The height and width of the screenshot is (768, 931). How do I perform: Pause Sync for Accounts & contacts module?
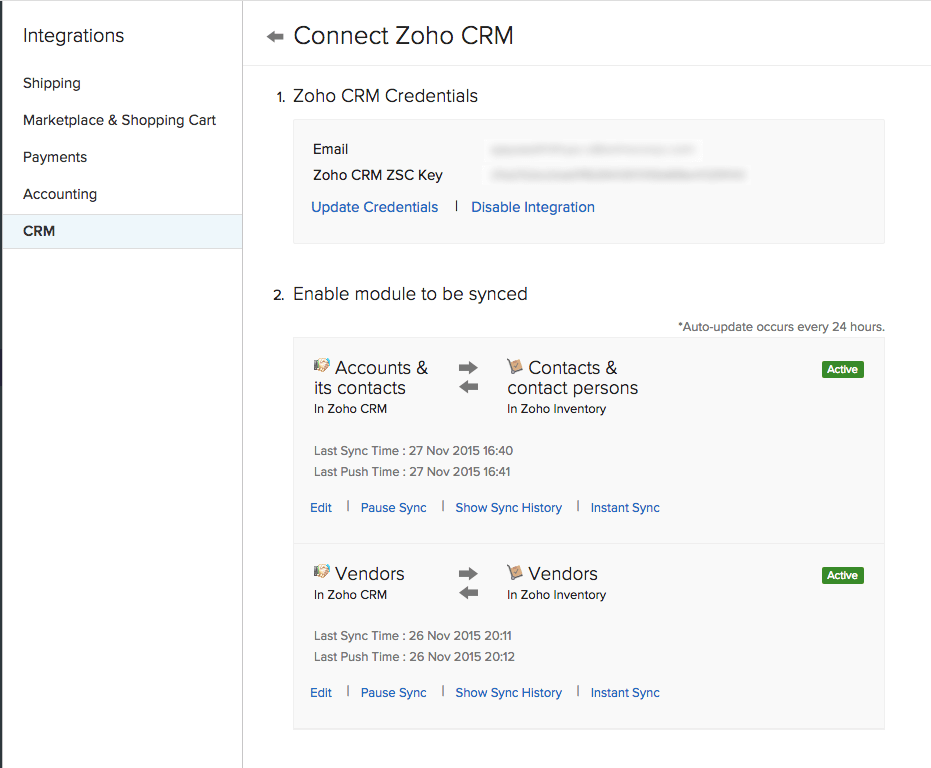click(x=394, y=508)
